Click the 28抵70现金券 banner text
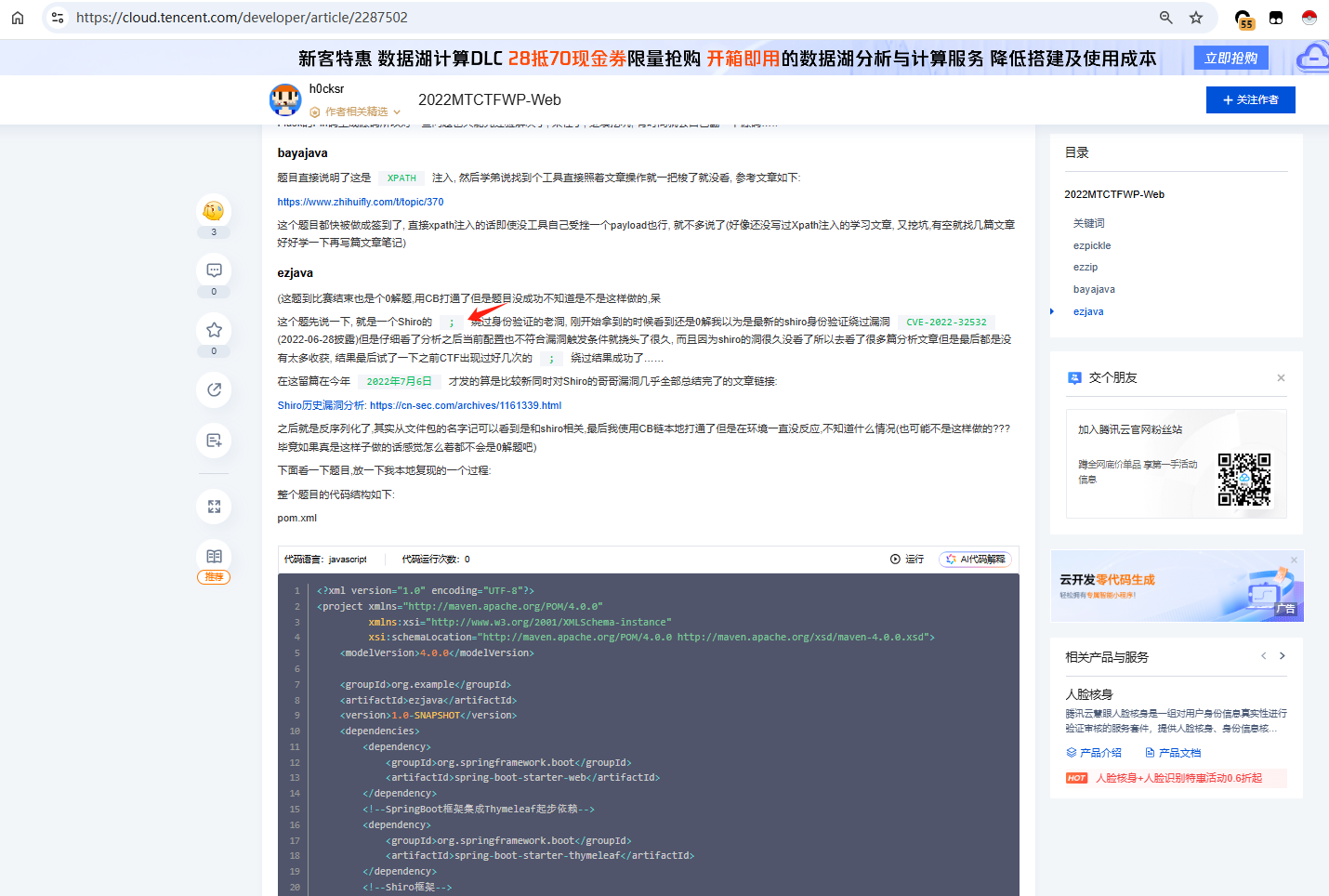 coord(567,59)
